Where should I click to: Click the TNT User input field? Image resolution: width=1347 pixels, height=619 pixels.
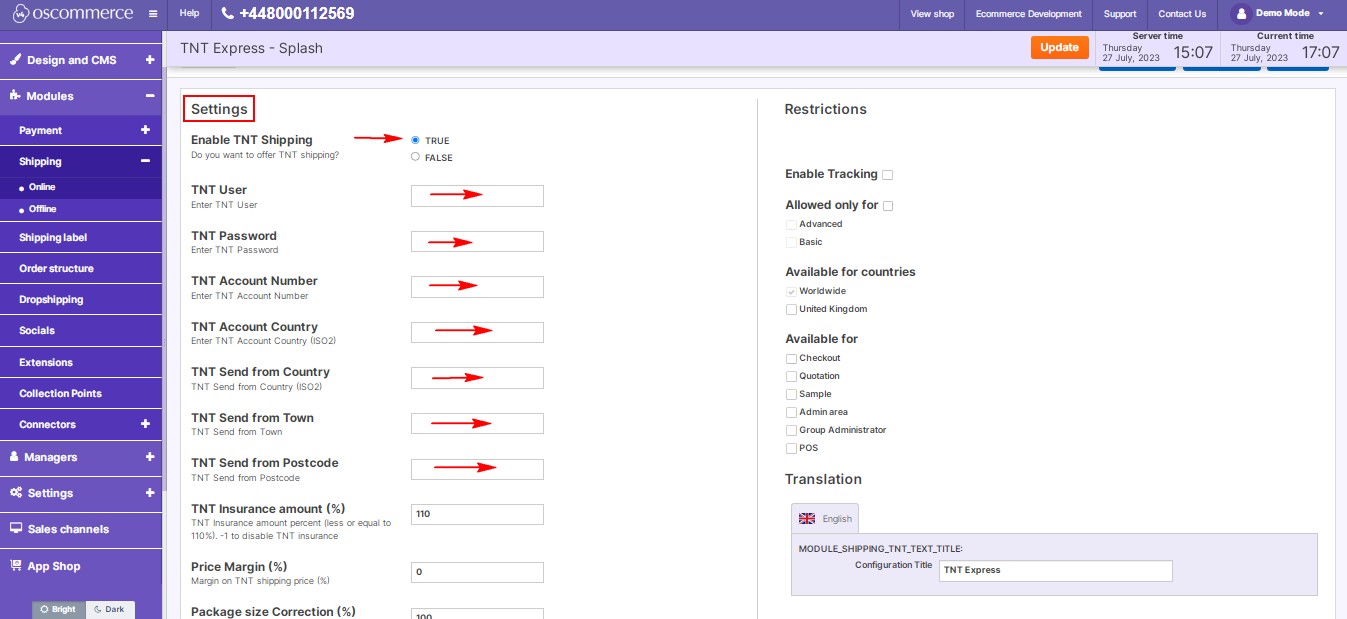[477, 196]
